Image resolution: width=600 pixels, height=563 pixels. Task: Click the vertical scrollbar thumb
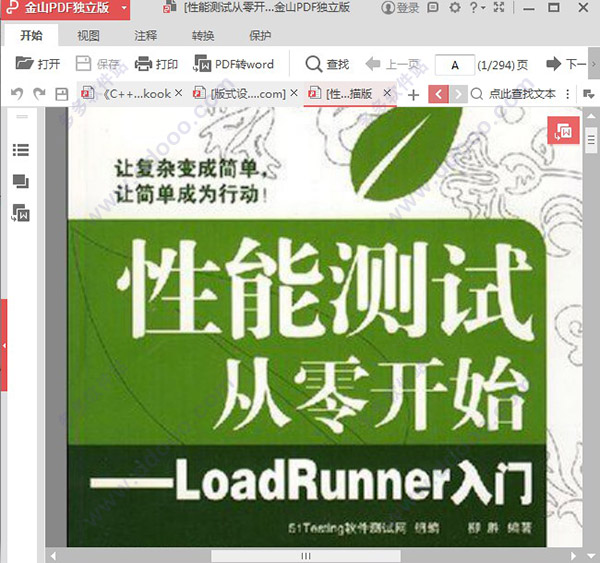click(591, 140)
